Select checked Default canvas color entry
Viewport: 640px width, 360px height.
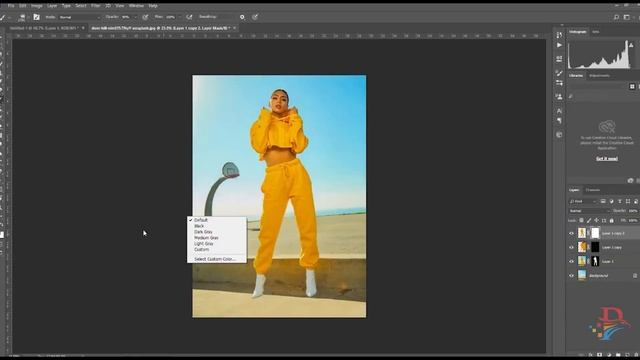[217, 220]
